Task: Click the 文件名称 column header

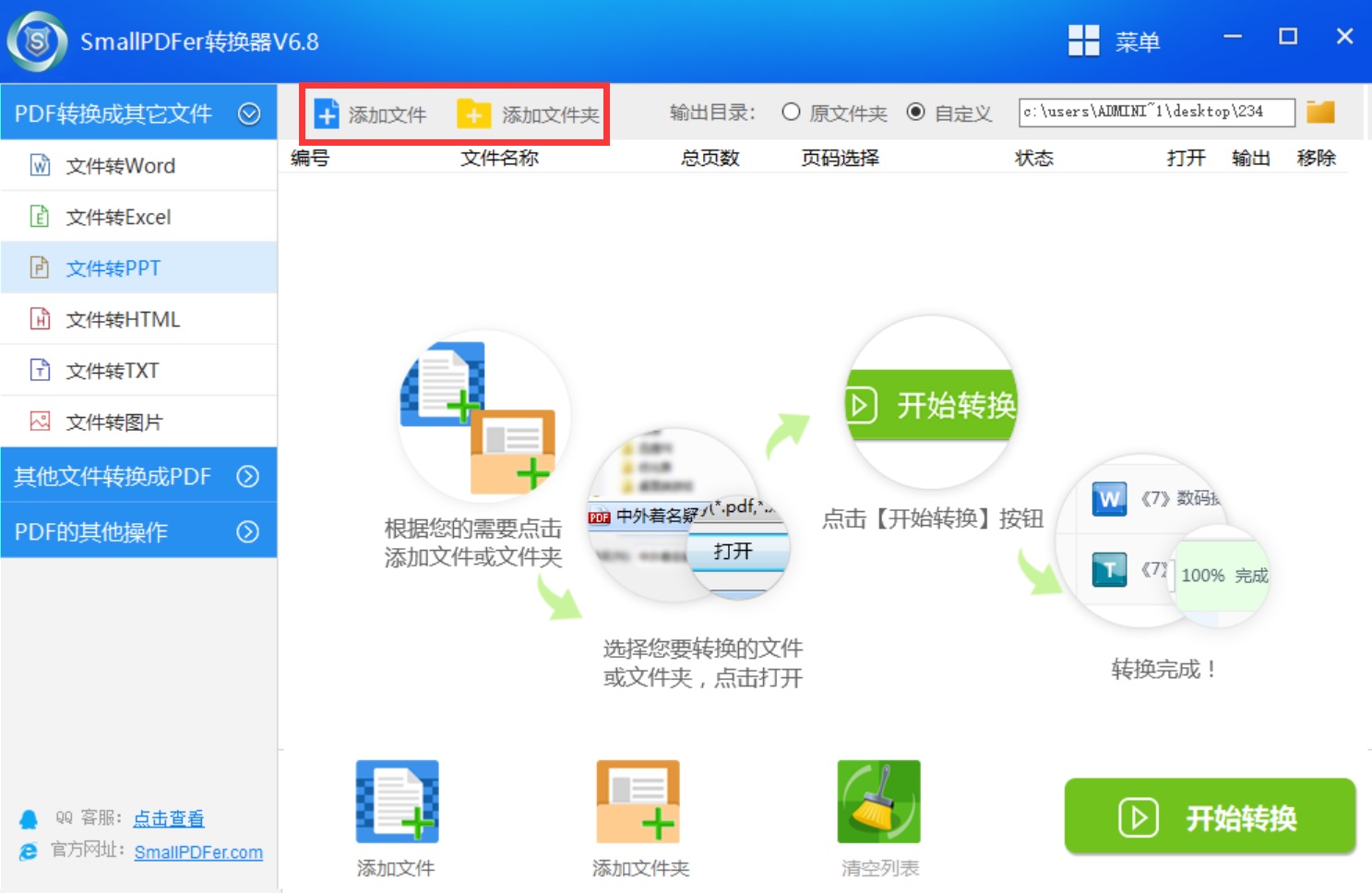Action: coord(500,158)
